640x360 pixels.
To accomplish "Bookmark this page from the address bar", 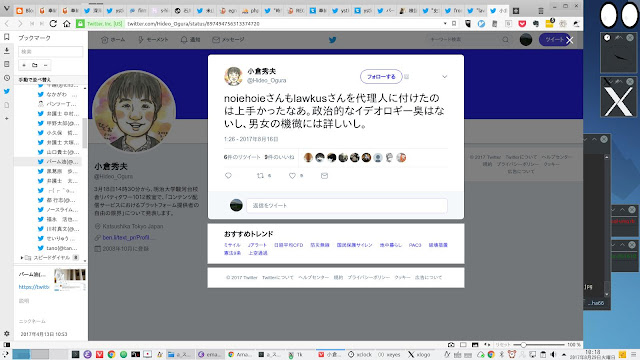I will coord(454,24).
